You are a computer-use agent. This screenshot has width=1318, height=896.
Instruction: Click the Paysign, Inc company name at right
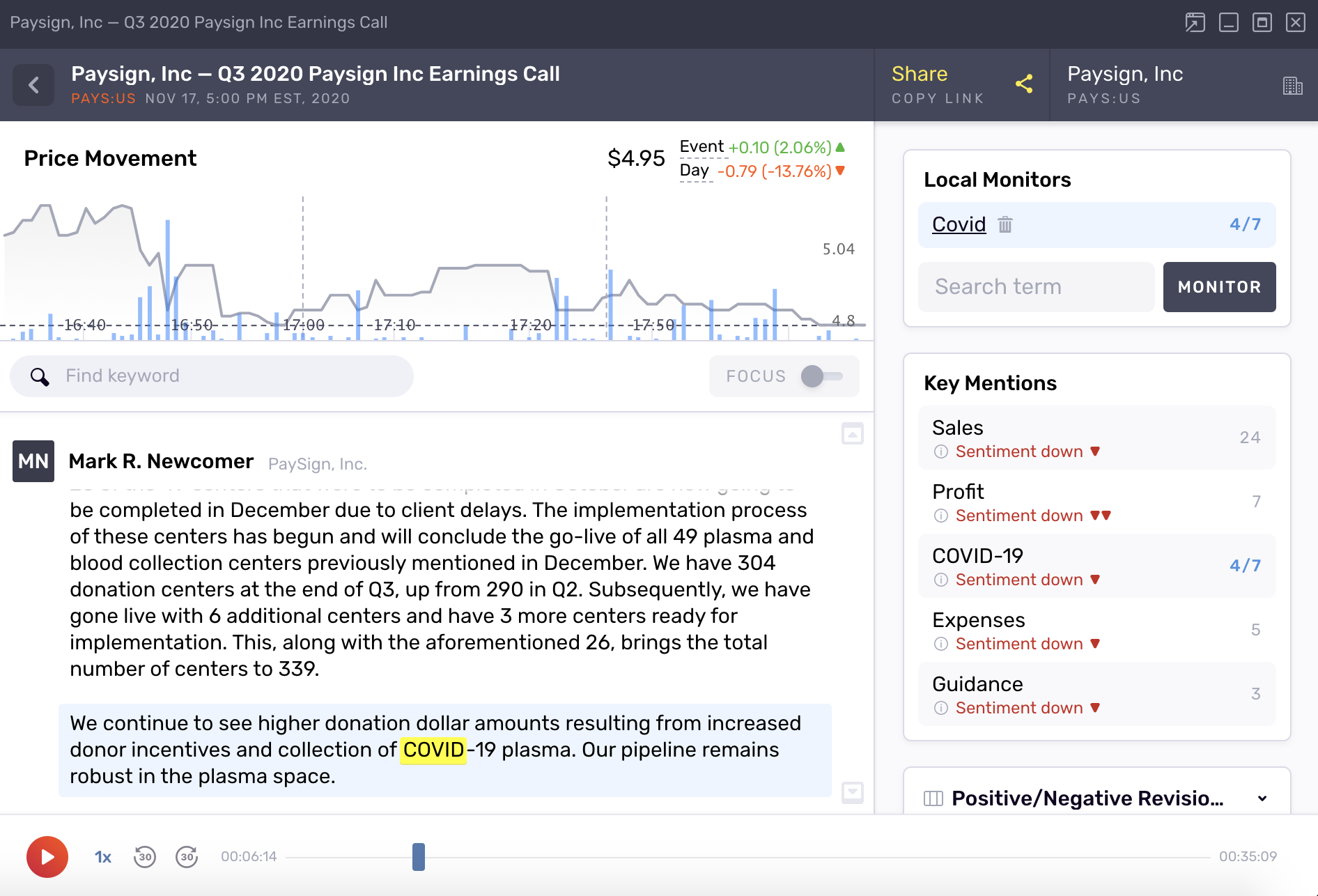click(x=1125, y=74)
